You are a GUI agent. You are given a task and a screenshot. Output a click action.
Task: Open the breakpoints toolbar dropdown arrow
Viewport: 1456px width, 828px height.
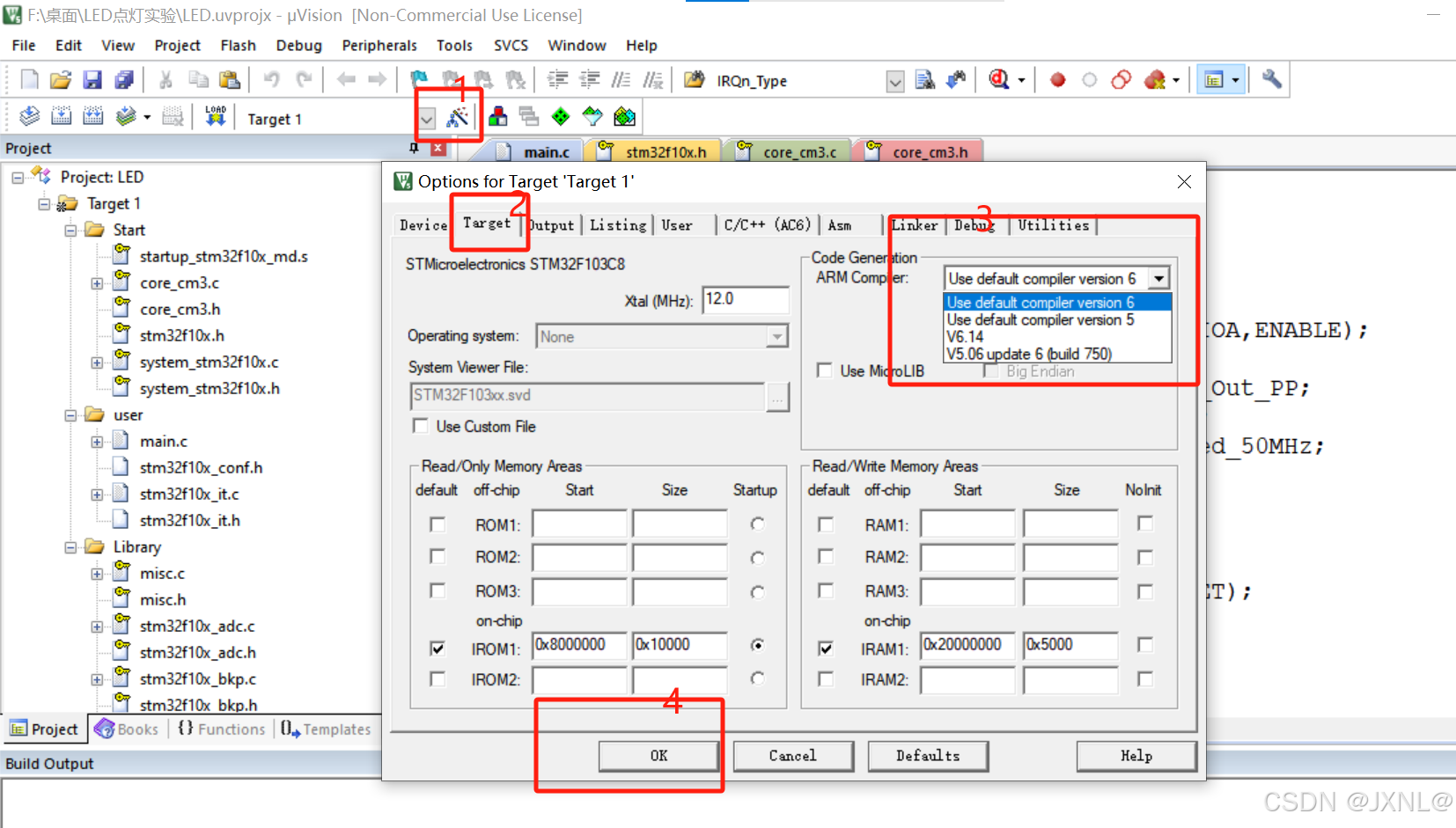tap(1176, 81)
